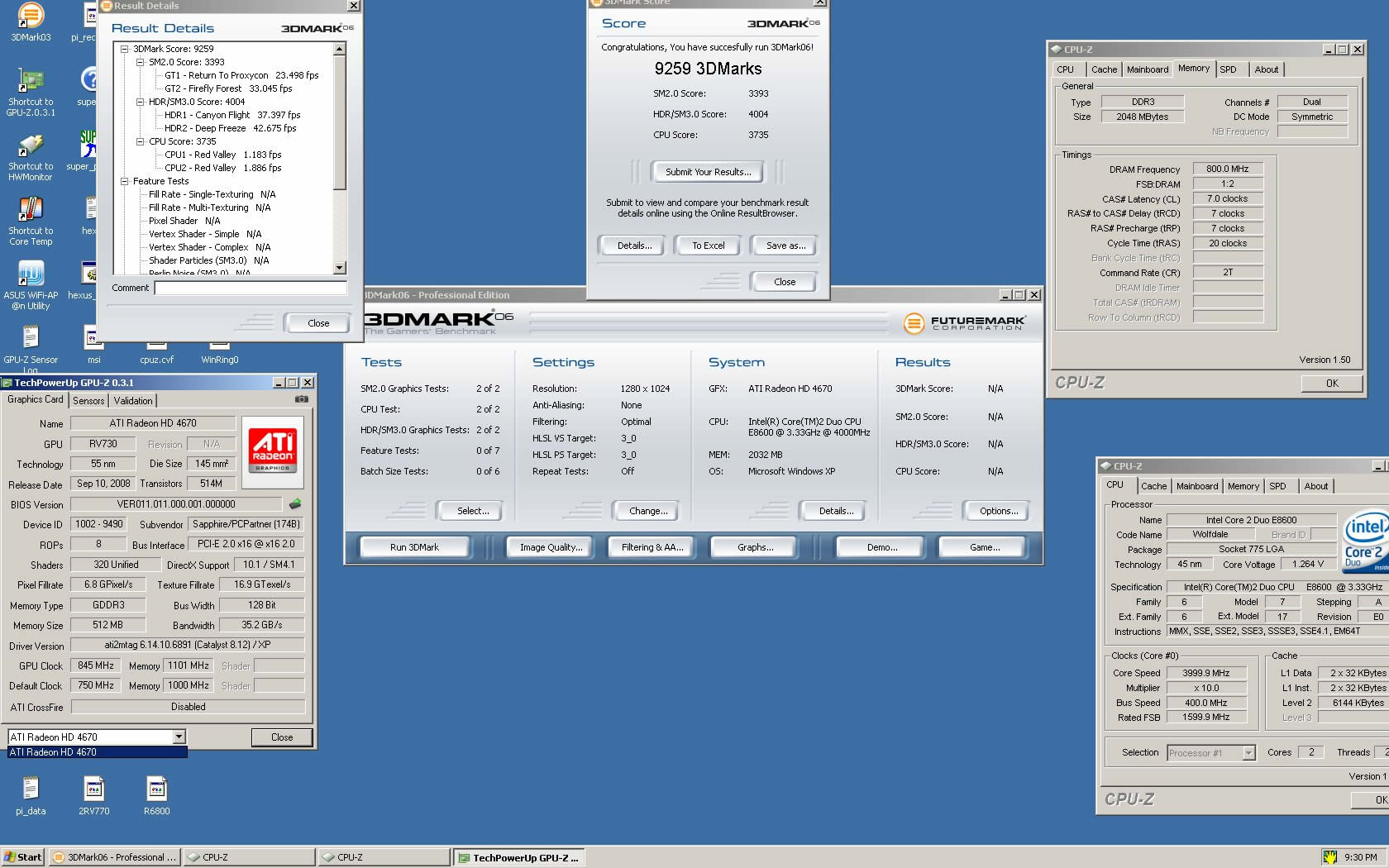Image resolution: width=1389 pixels, height=868 pixels.
Task: Click Change... under Settings
Action: coord(648,511)
